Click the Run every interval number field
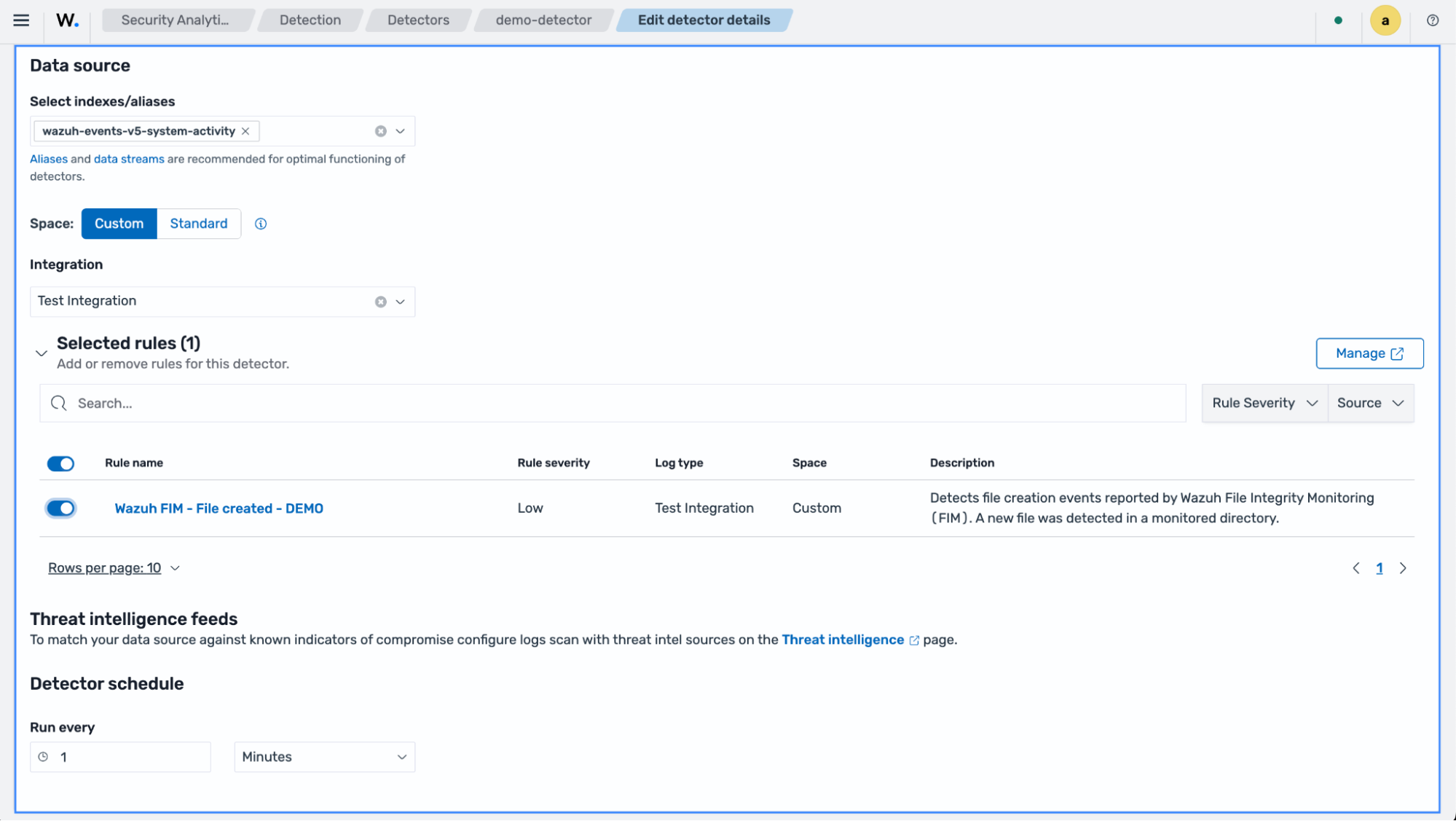The width and height of the screenshot is (1456, 821). pos(120,757)
